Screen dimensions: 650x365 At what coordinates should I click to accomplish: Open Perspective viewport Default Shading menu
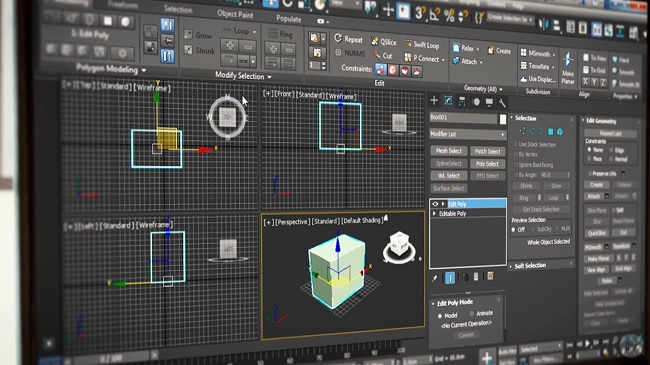[x=361, y=221]
